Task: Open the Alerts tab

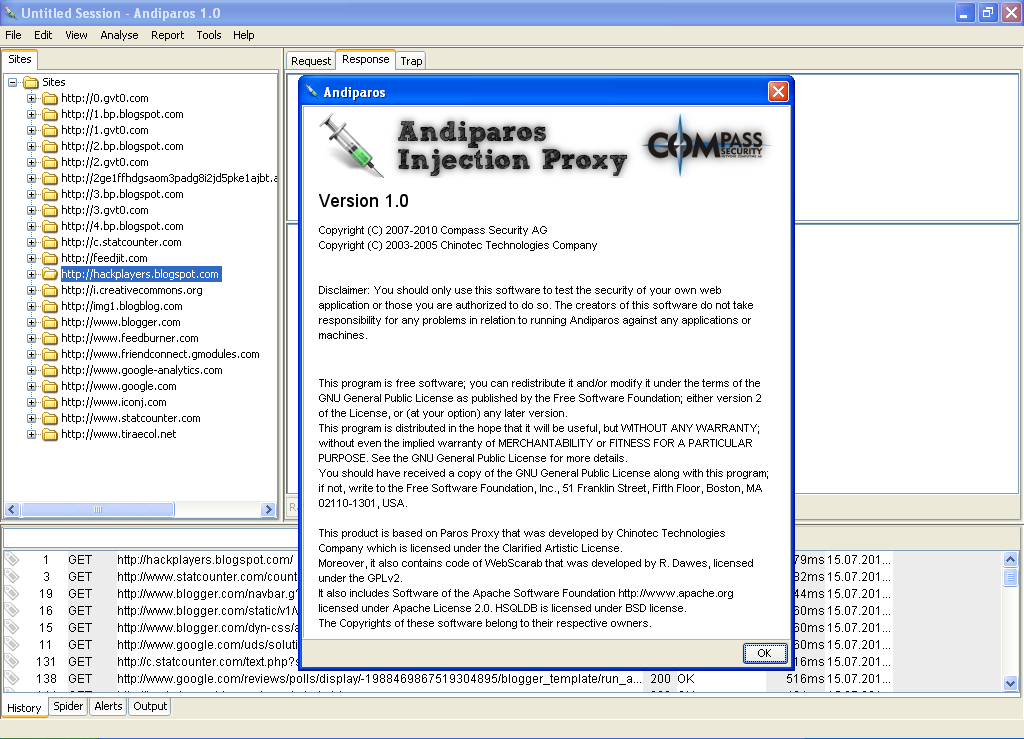Action: point(107,706)
